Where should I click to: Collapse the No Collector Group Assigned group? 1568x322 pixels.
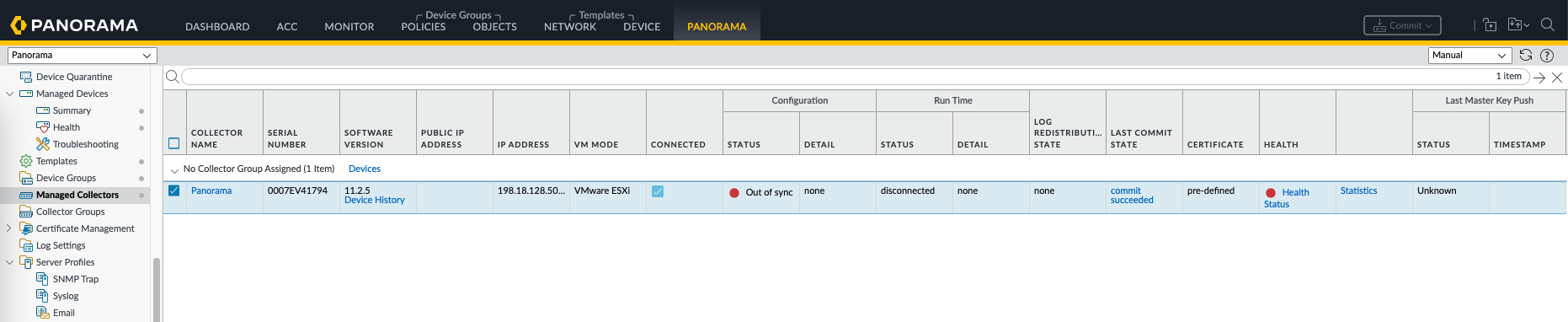tap(174, 170)
